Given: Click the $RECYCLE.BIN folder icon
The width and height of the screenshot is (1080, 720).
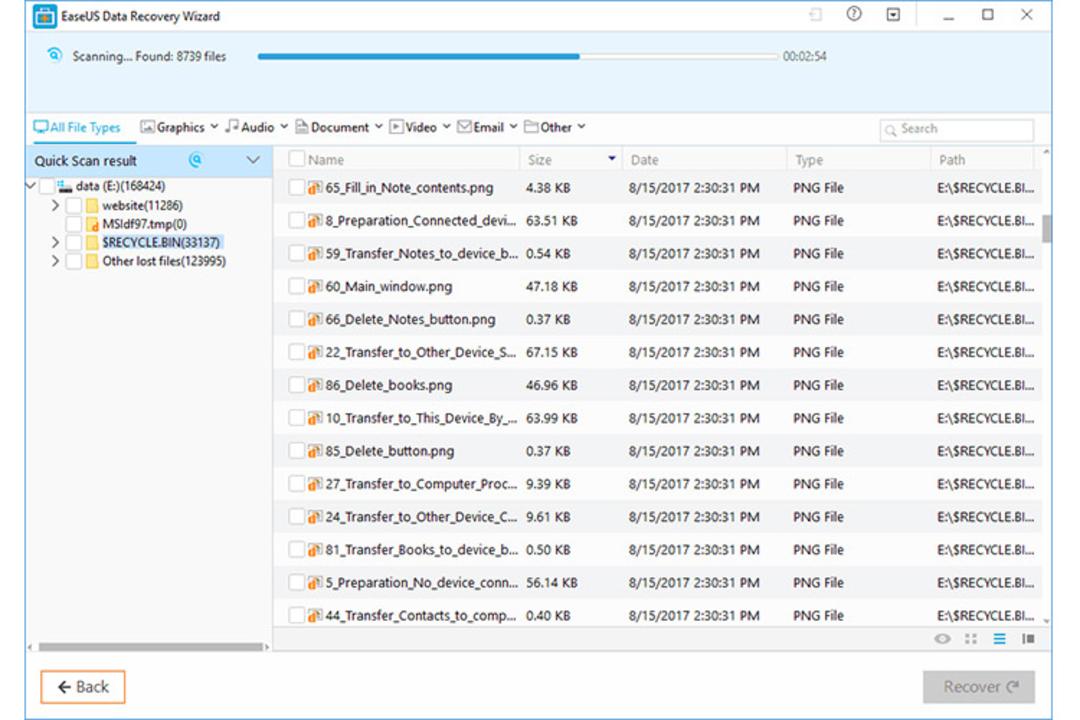Looking at the screenshot, I should pos(92,243).
